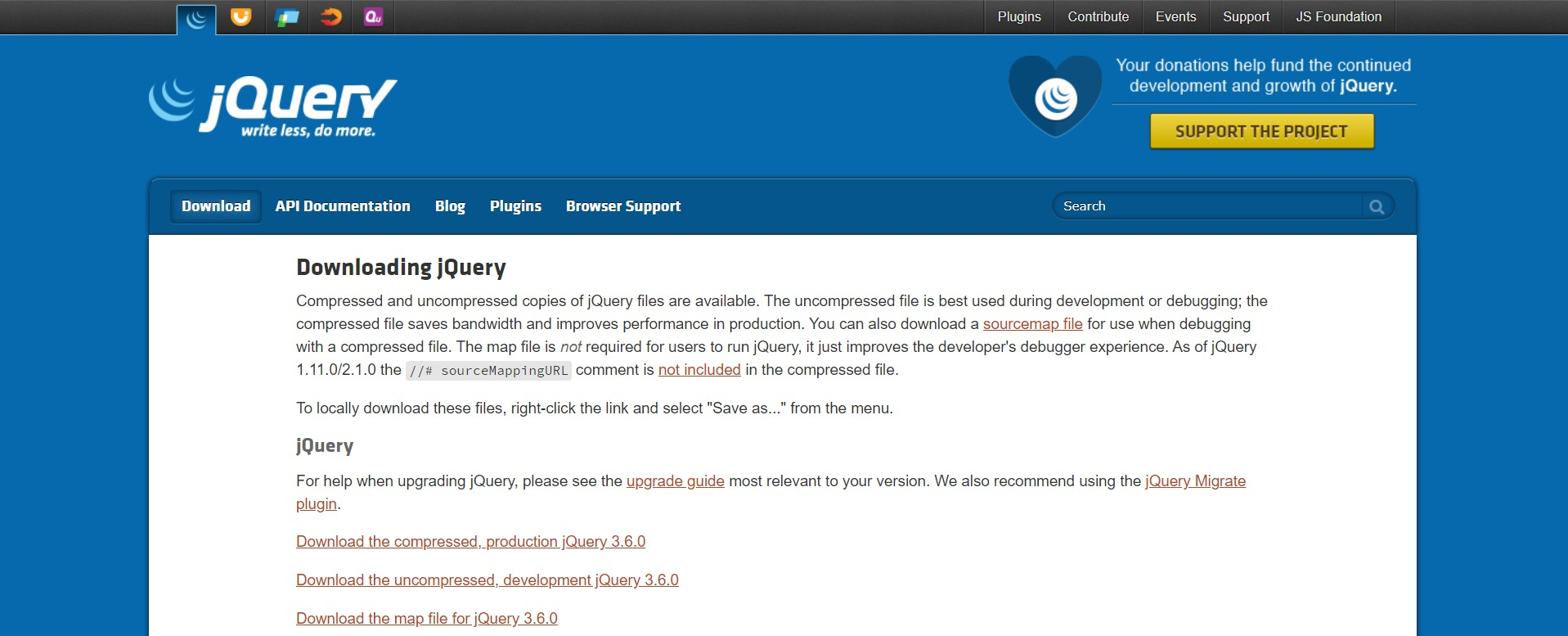The width and height of the screenshot is (1568, 636).
Task: Open JS Foundation in top bar
Action: pyautogui.click(x=1338, y=17)
